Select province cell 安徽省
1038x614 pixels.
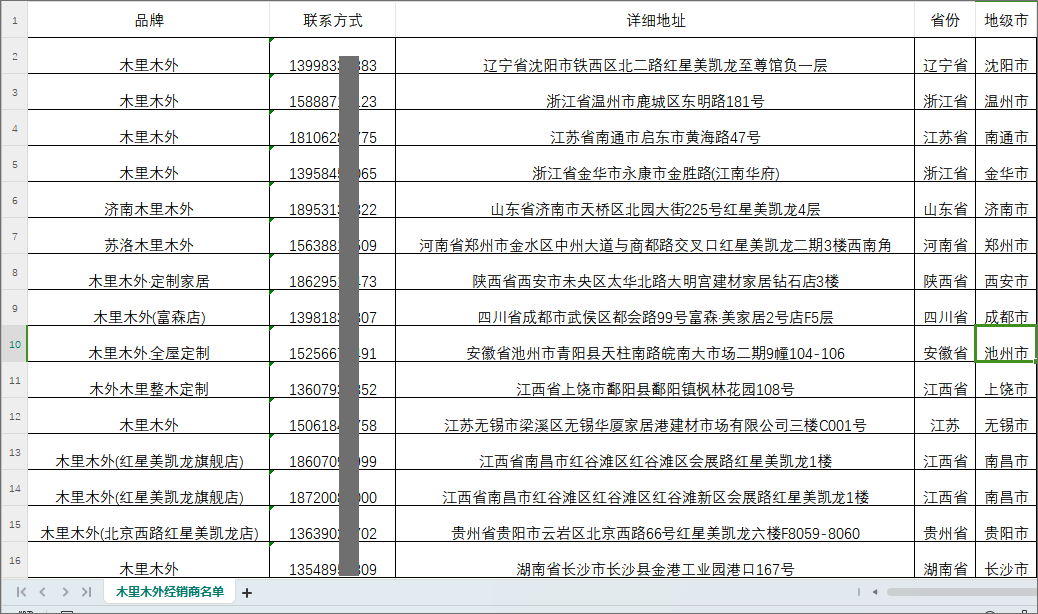click(x=945, y=343)
